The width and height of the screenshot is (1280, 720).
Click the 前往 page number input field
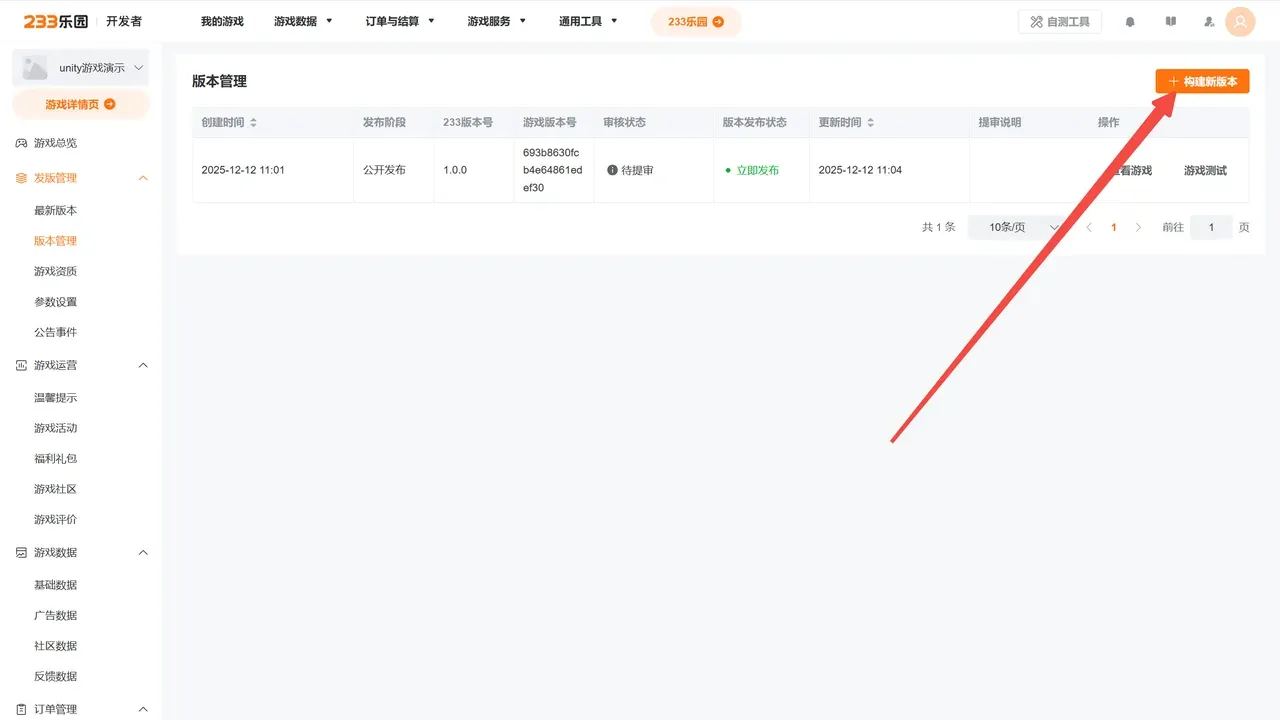(1211, 227)
